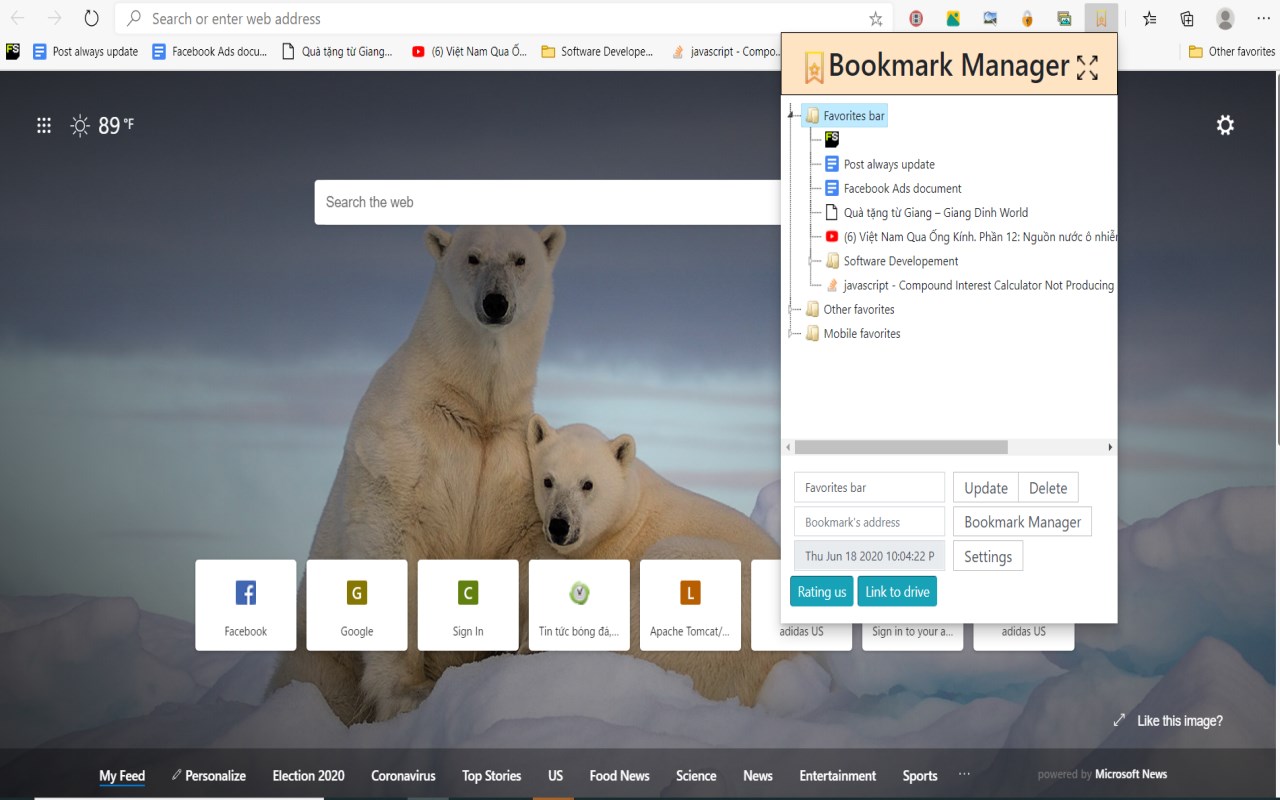Collapse the Favorites bar tree node

(791, 116)
